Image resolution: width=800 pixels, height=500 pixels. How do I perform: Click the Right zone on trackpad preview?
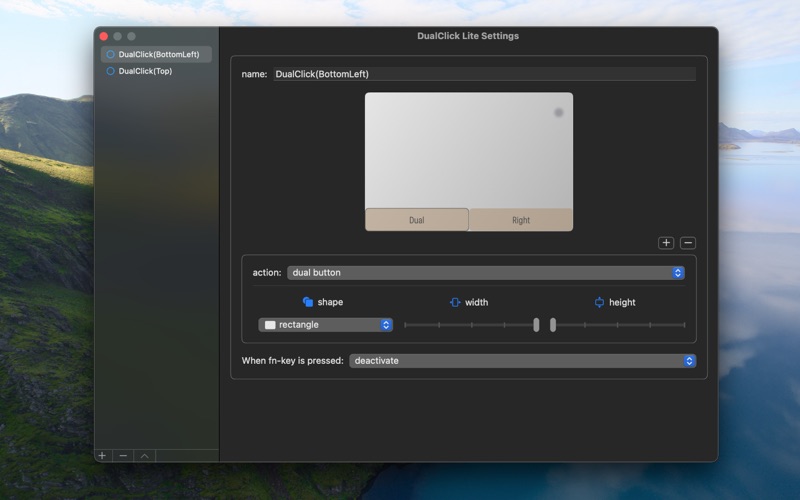(521, 220)
